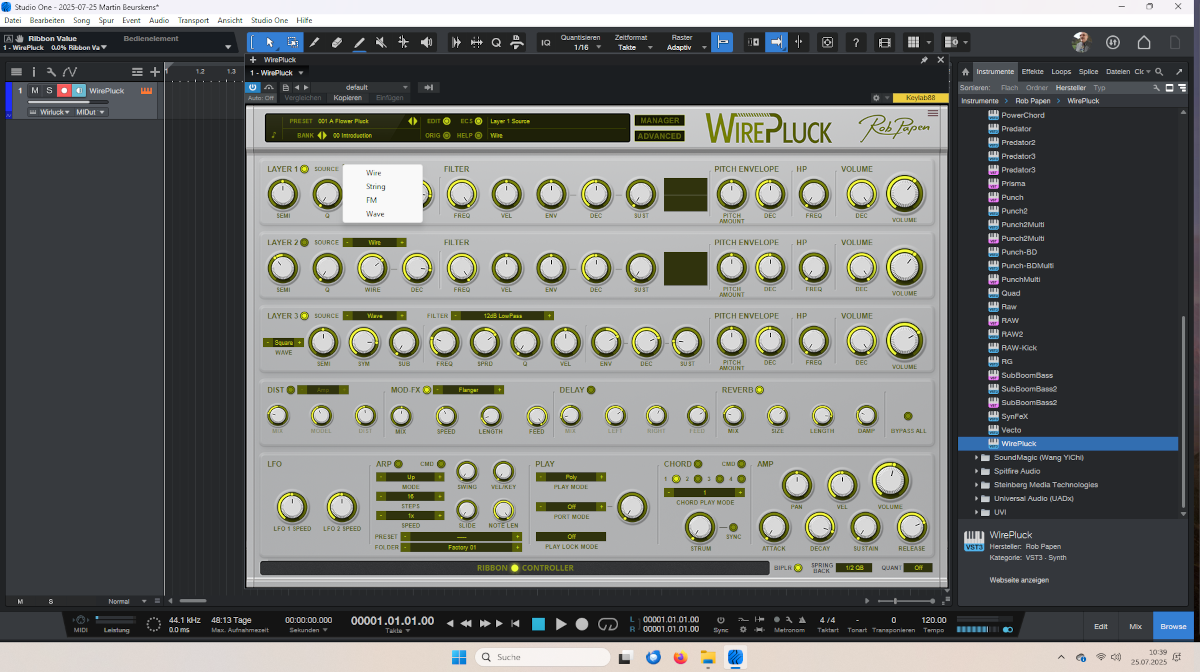Toggle the ARP on/off LED
The height and width of the screenshot is (672, 1200).
[x=398, y=464]
